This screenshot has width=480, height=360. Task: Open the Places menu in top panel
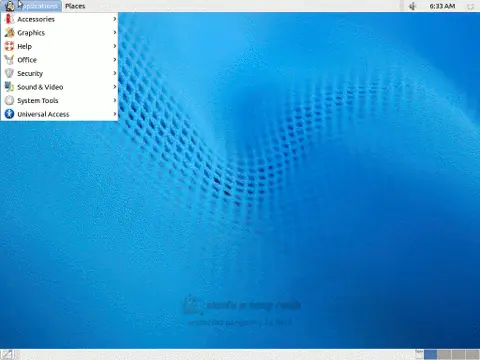(x=75, y=6)
